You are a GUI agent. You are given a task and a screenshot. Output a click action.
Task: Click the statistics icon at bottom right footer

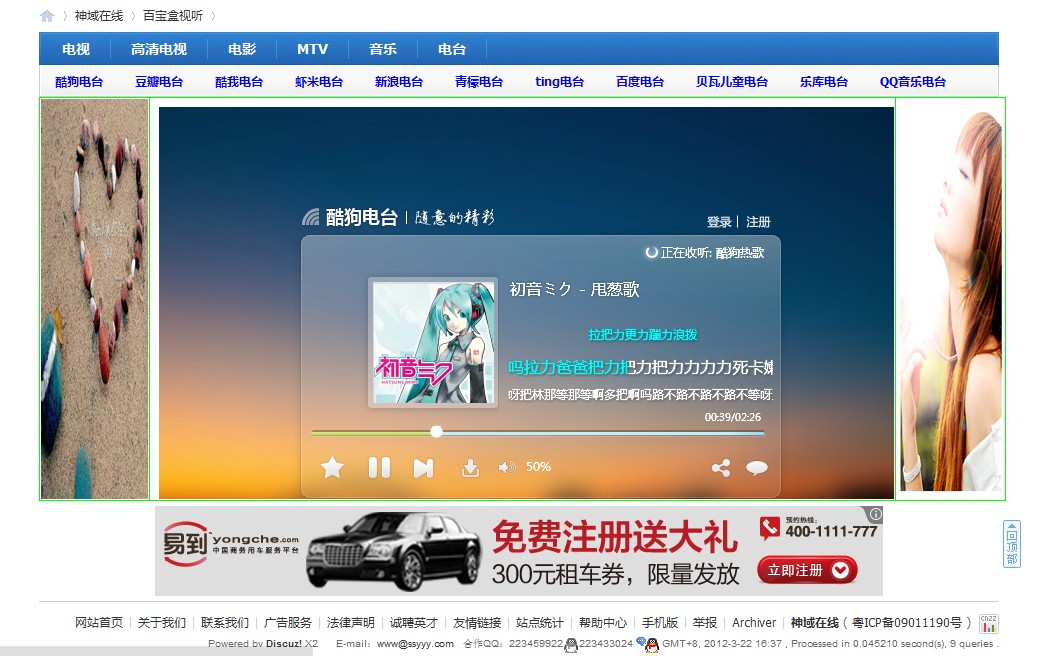pos(988,624)
